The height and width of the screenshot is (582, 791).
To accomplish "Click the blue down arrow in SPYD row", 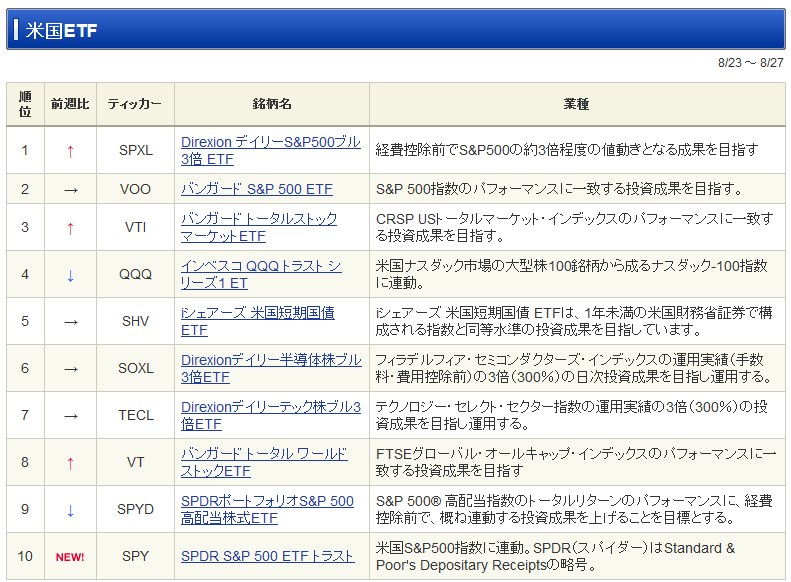I will [71, 510].
